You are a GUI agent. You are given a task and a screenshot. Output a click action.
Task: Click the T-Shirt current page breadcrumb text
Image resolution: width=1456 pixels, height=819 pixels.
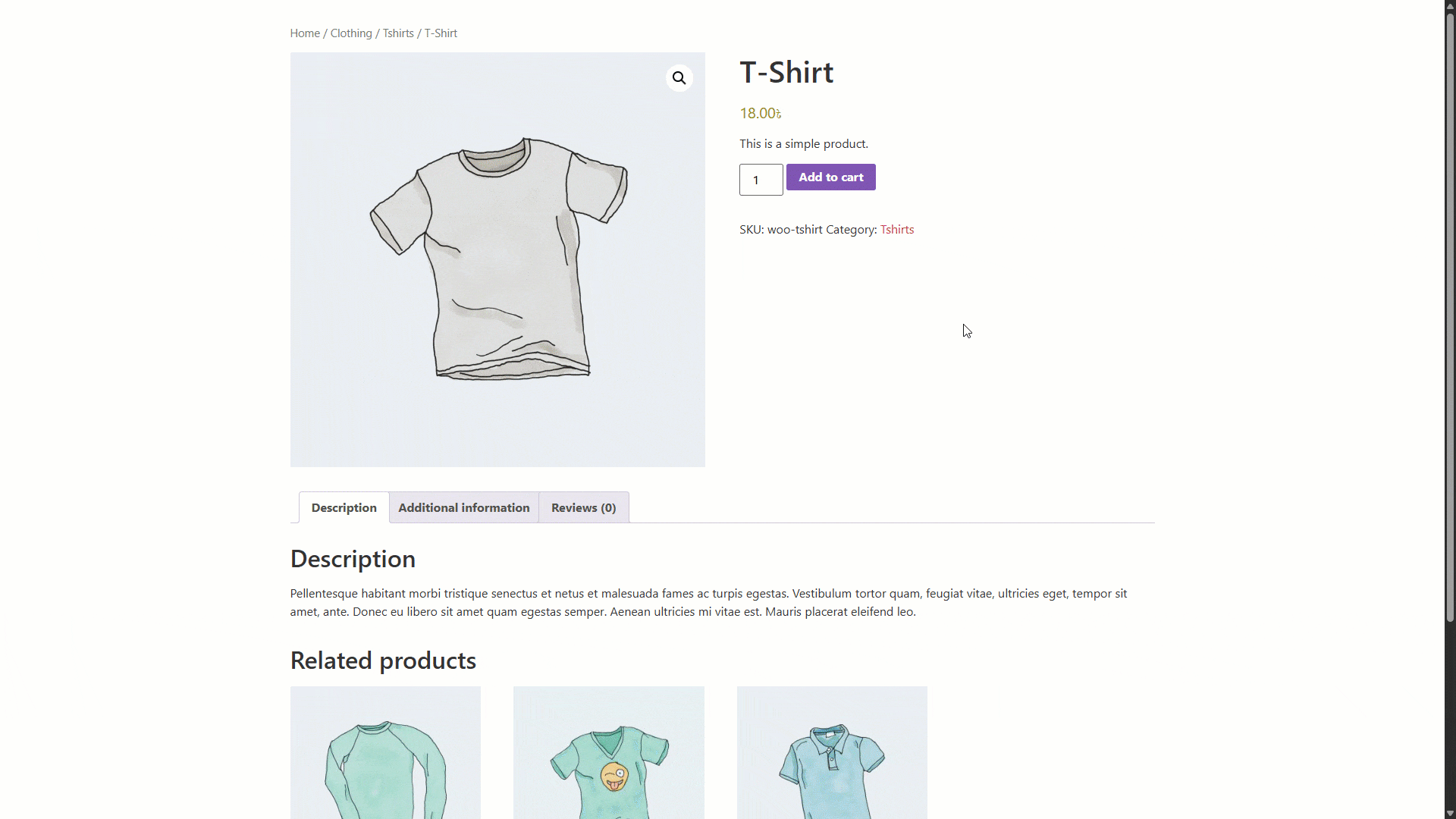coord(441,33)
